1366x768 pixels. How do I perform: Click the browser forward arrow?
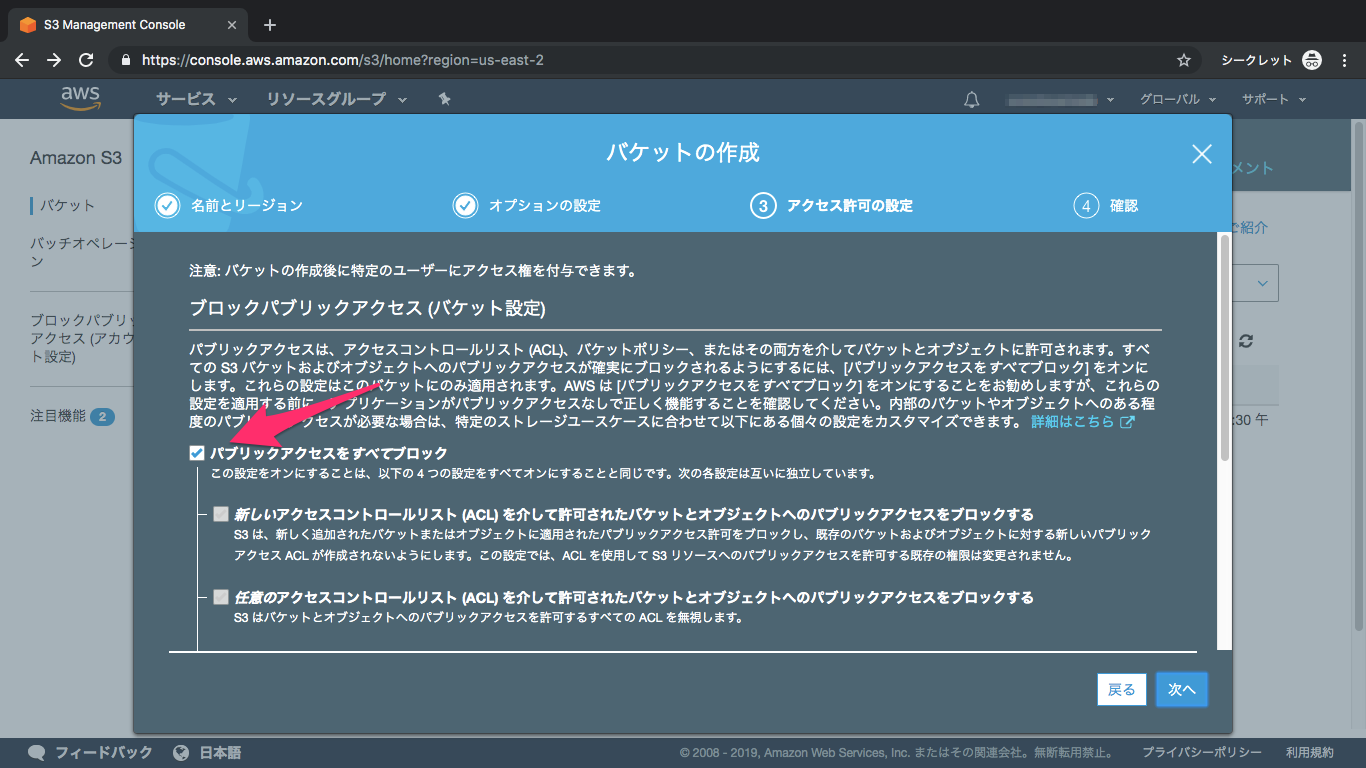coord(54,60)
